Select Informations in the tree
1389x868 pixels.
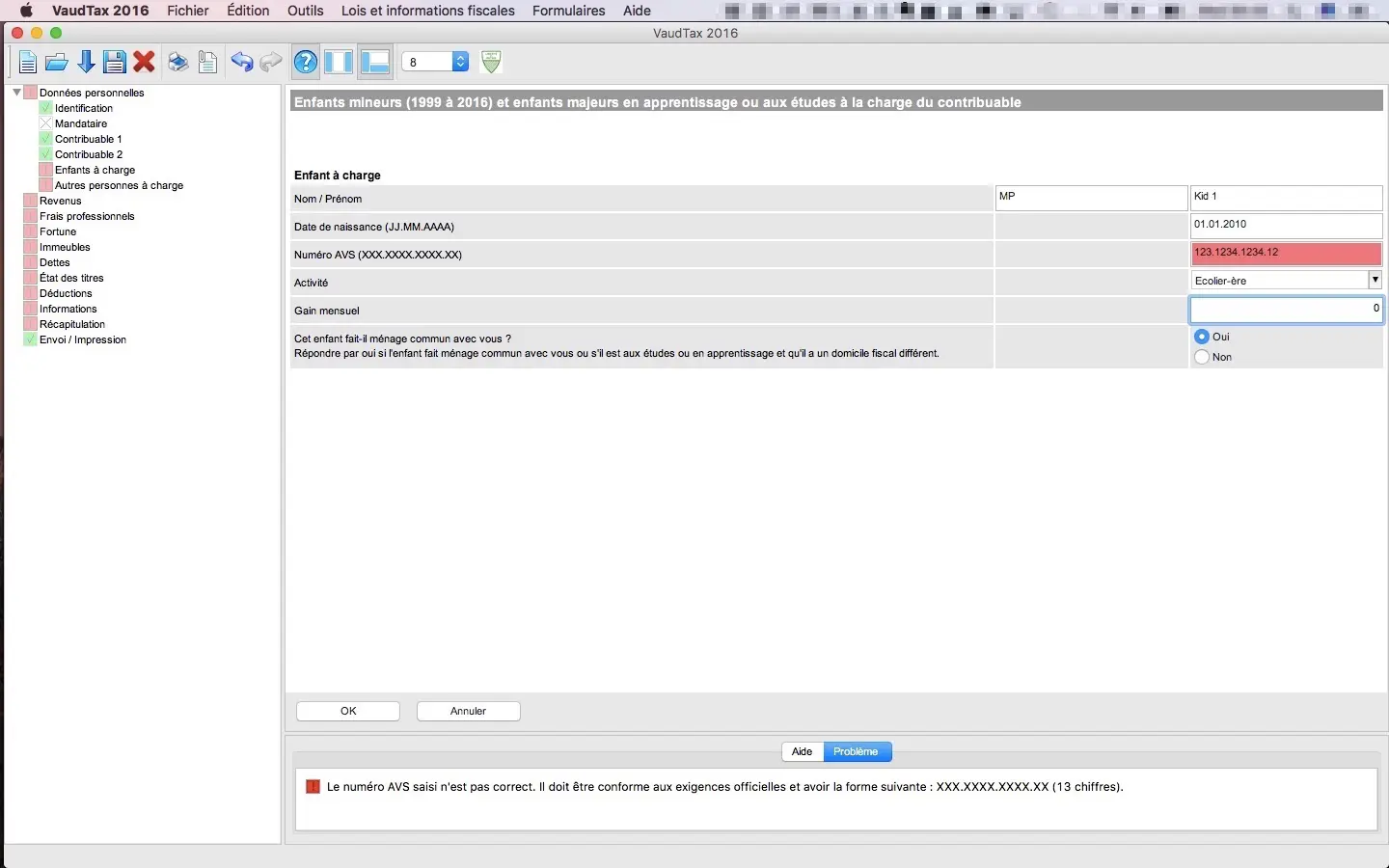point(68,309)
